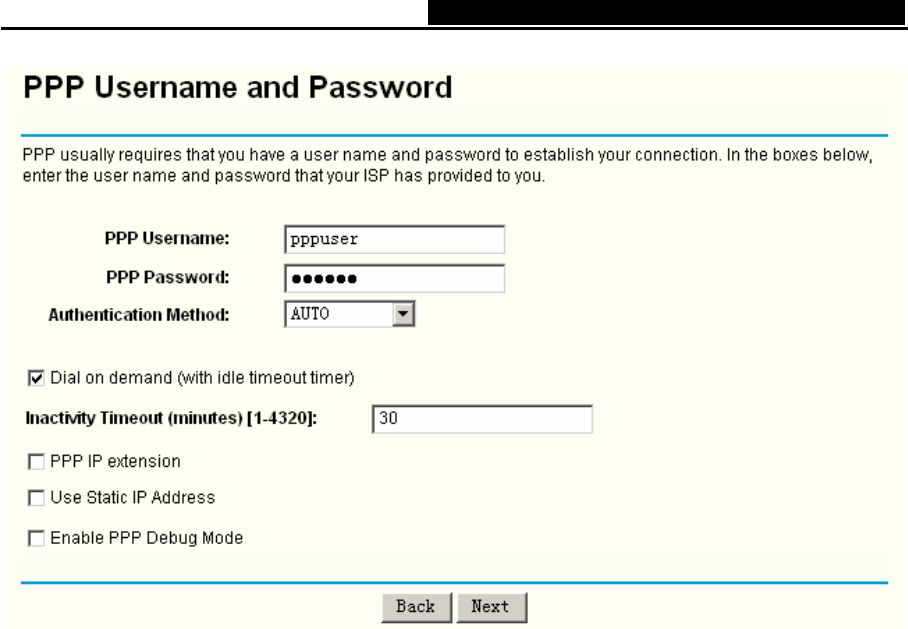Click into the PPP Username text field
The height and width of the screenshot is (629, 908).
pos(394,239)
